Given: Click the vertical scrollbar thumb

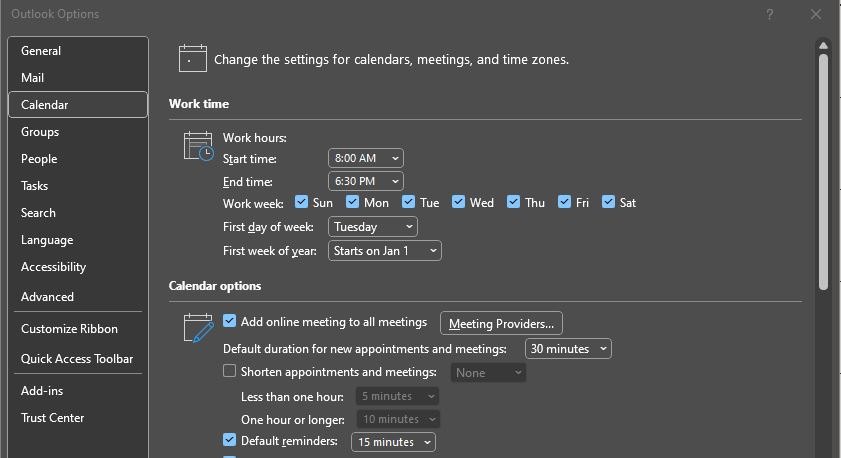Looking at the screenshot, I should 823,172.
